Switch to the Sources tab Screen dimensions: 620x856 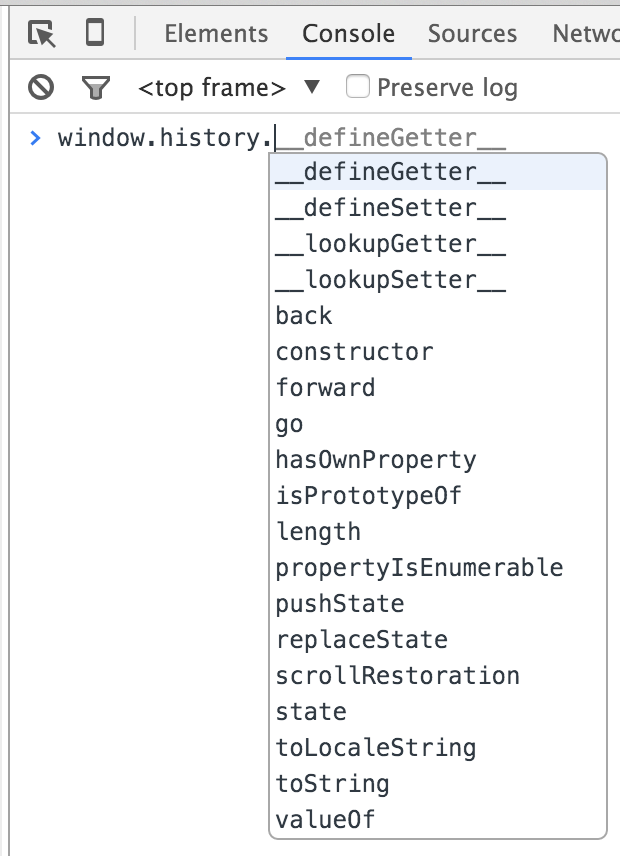(472, 34)
